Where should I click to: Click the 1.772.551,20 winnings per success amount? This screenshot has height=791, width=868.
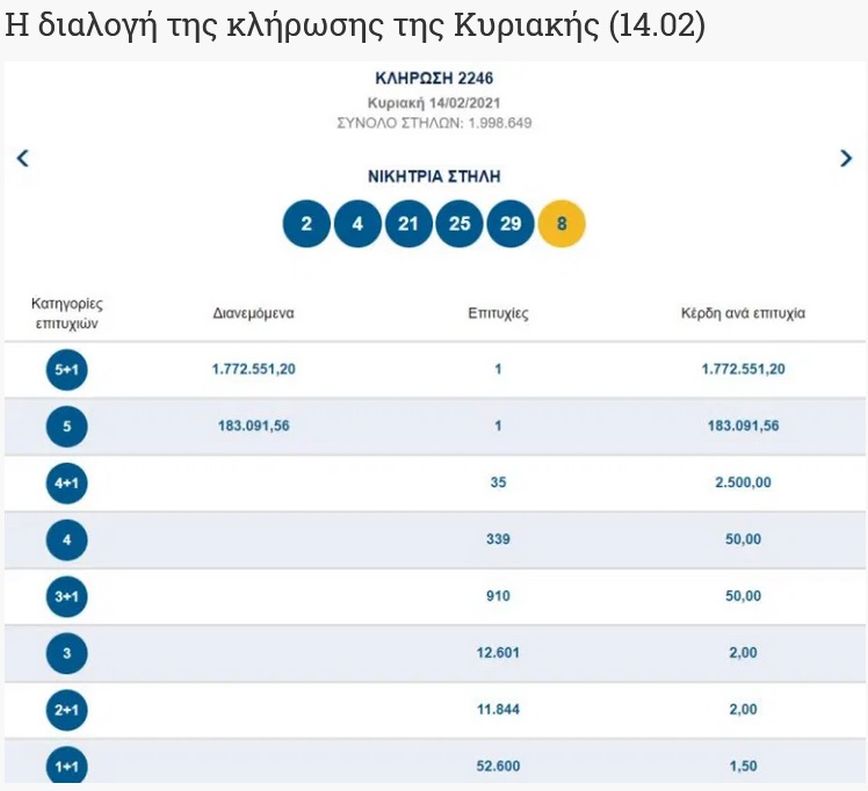click(x=743, y=369)
